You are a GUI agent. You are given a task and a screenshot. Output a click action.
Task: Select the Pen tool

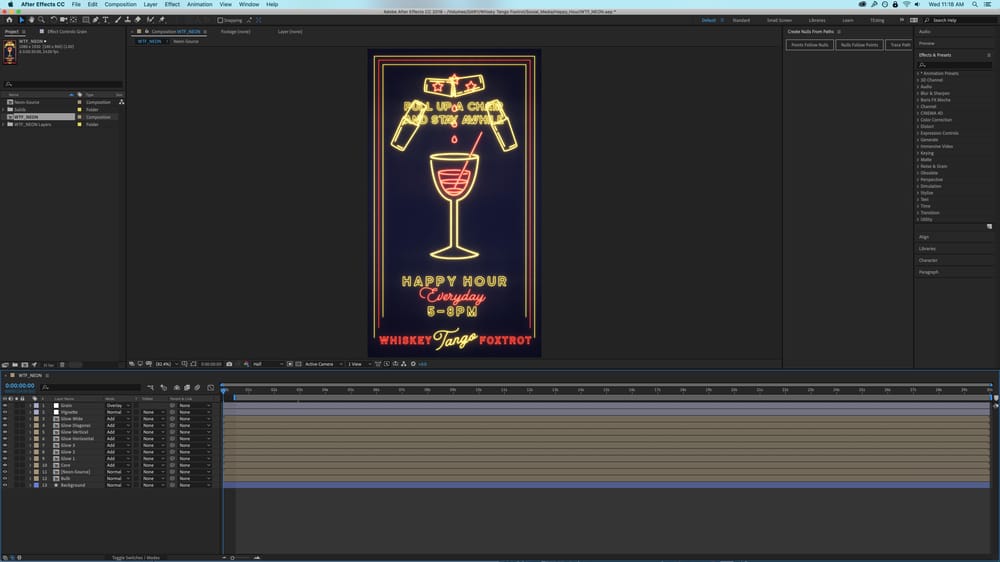pyautogui.click(x=96, y=20)
